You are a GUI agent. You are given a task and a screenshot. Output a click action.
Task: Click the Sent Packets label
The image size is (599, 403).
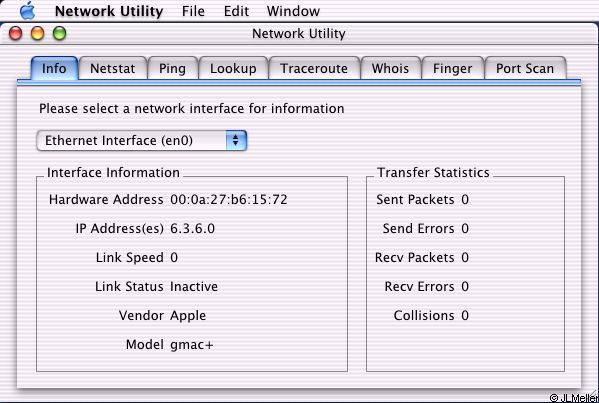click(x=415, y=199)
